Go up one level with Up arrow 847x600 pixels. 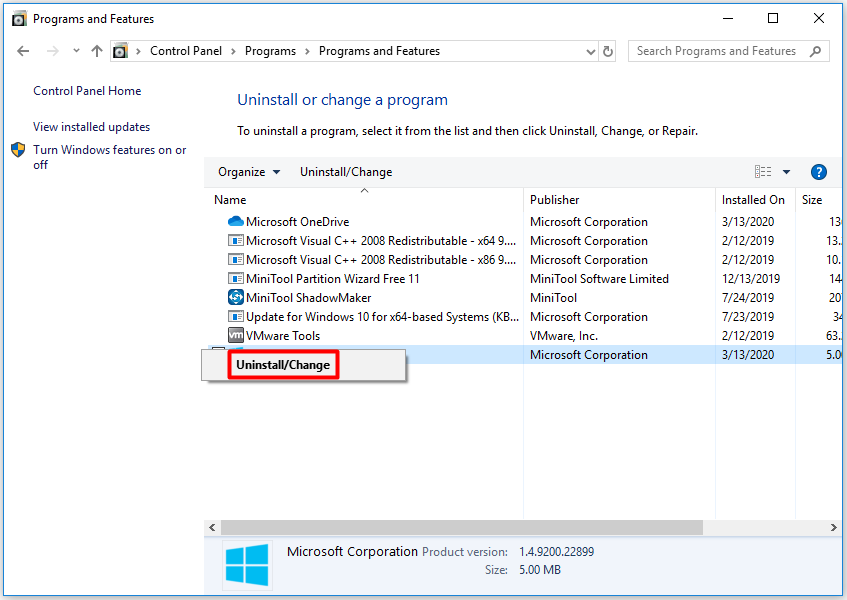97,51
